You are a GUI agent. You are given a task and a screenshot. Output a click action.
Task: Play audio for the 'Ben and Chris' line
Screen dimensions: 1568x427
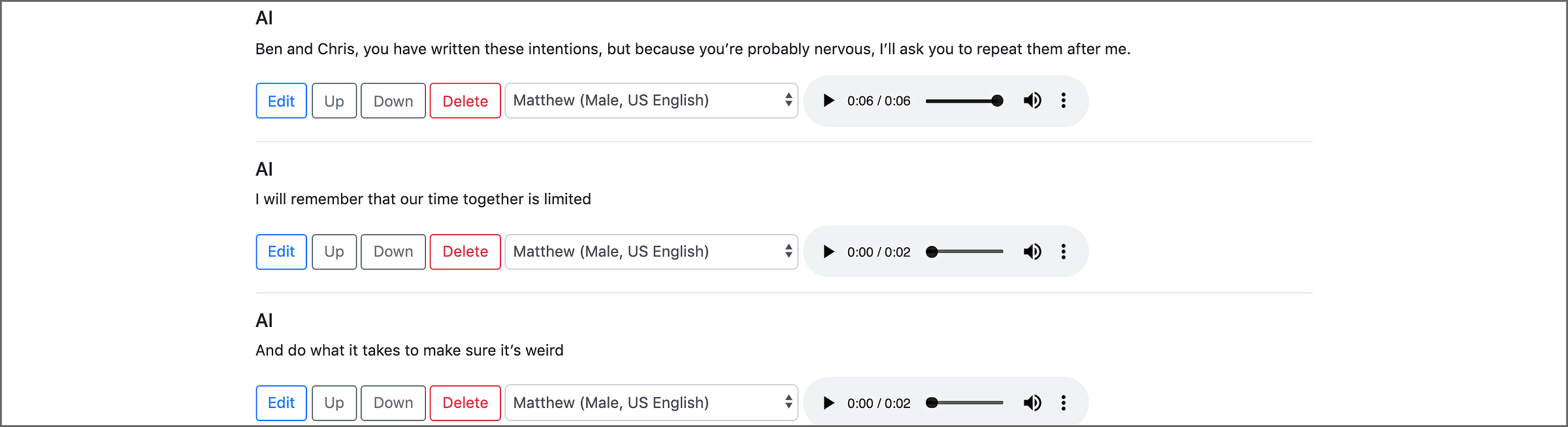pos(828,101)
